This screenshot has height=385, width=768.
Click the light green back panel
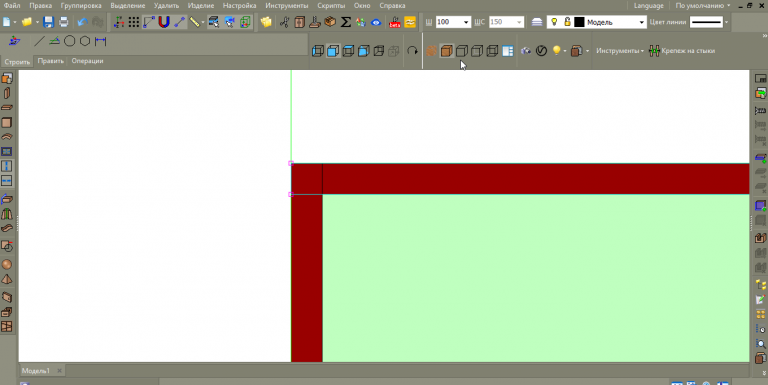click(536, 278)
